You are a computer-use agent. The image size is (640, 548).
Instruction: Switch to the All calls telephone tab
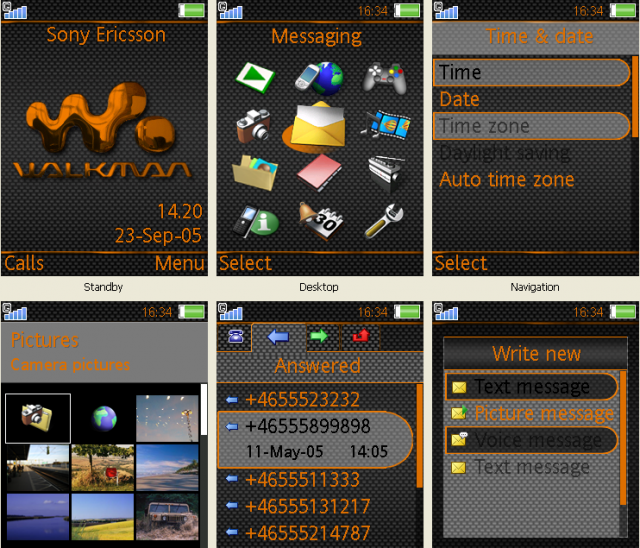tap(235, 337)
